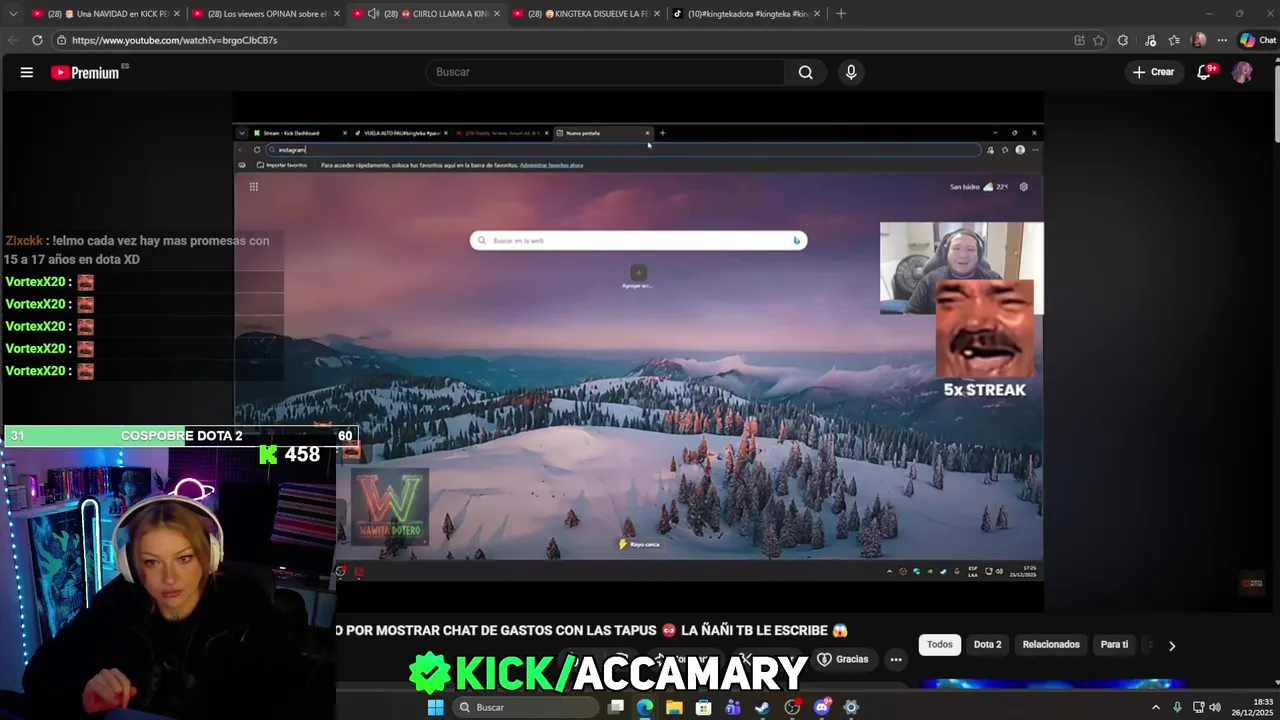Image resolution: width=1280 pixels, height=720 pixels.
Task: Open YouTube notifications bell
Action: 1204,72
